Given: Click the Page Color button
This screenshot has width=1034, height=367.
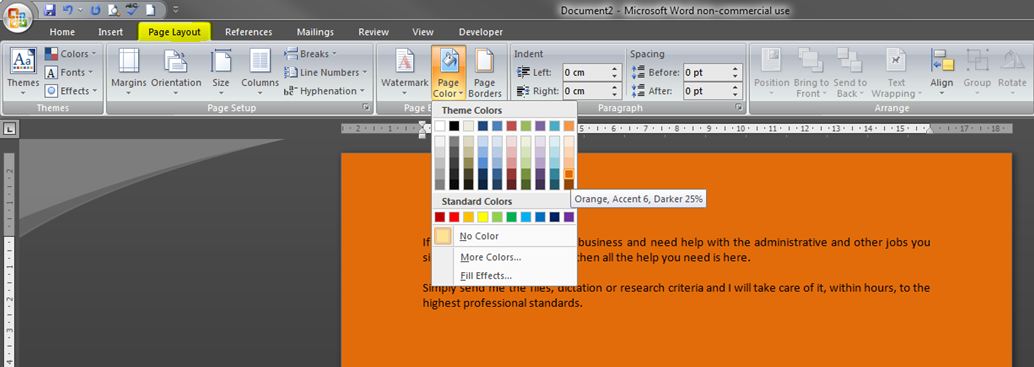Looking at the screenshot, I should 448,71.
